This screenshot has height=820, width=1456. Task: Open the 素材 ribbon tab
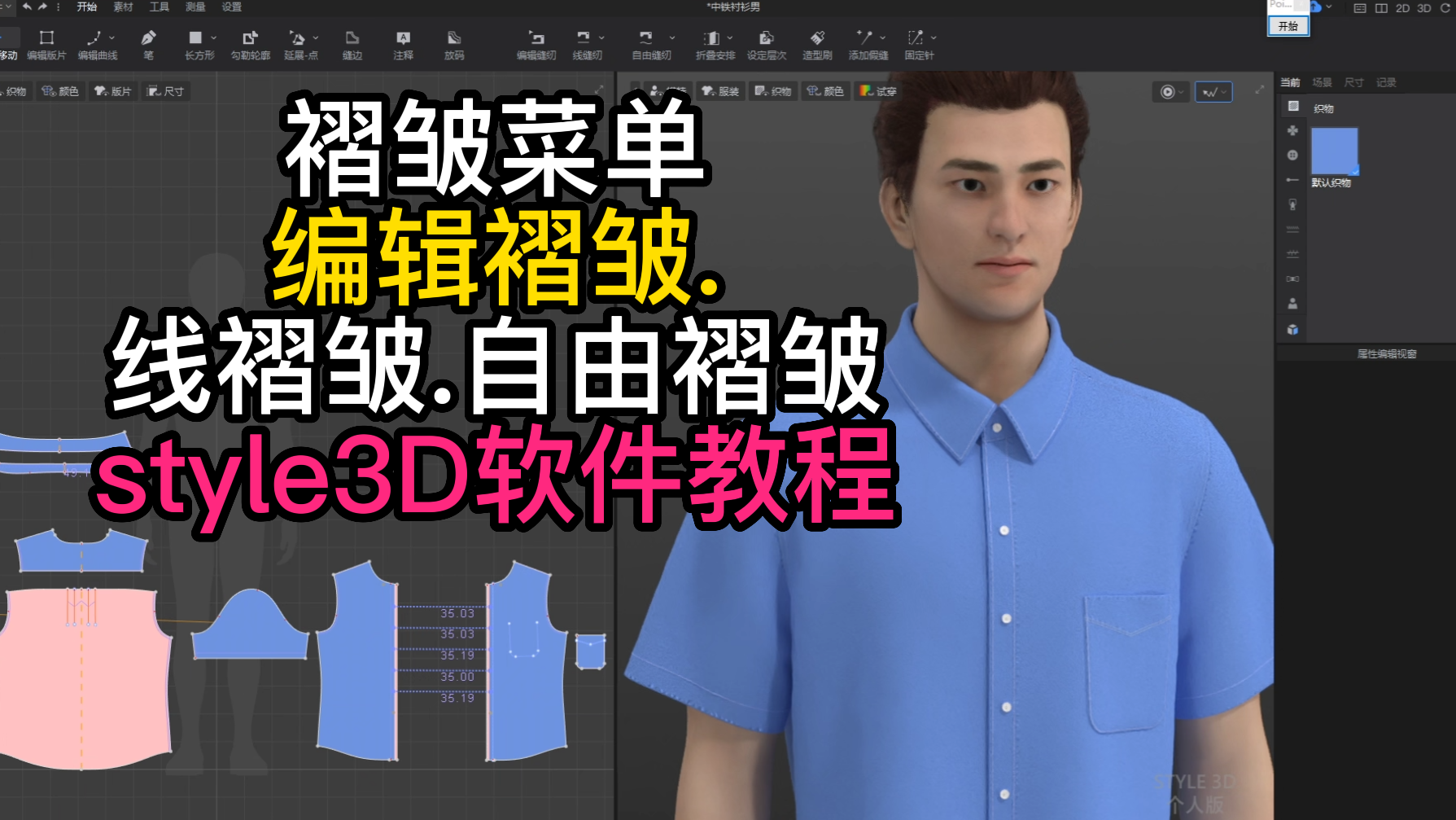coord(123,7)
